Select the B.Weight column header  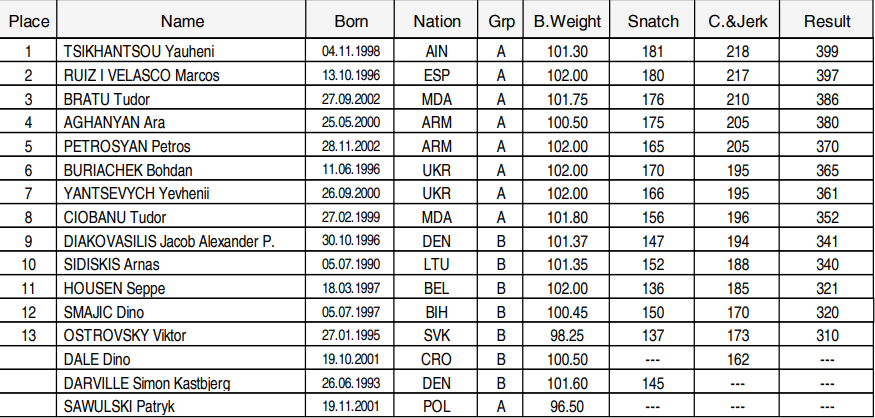coord(567,21)
